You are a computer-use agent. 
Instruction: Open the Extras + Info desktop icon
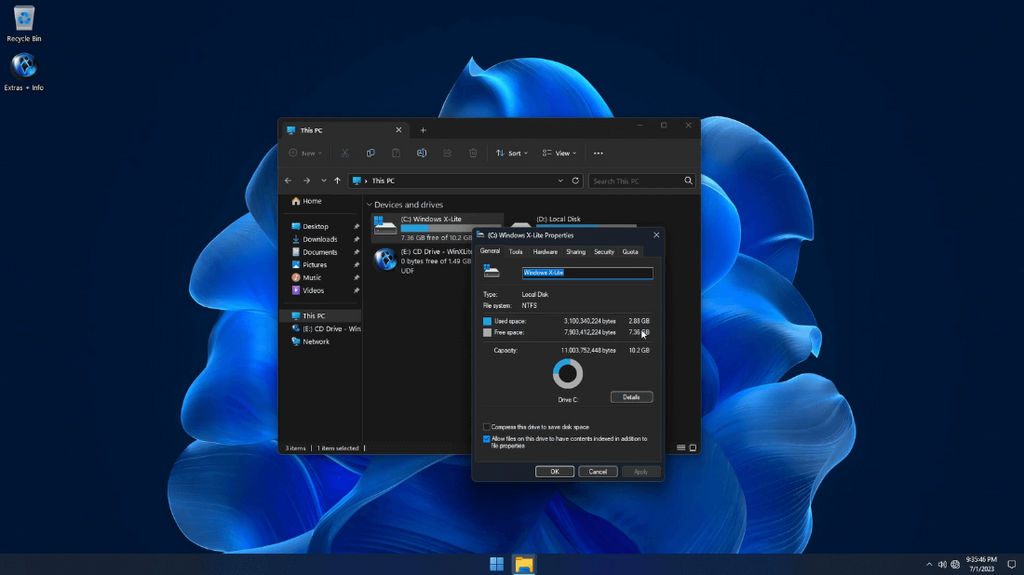pyautogui.click(x=24, y=72)
